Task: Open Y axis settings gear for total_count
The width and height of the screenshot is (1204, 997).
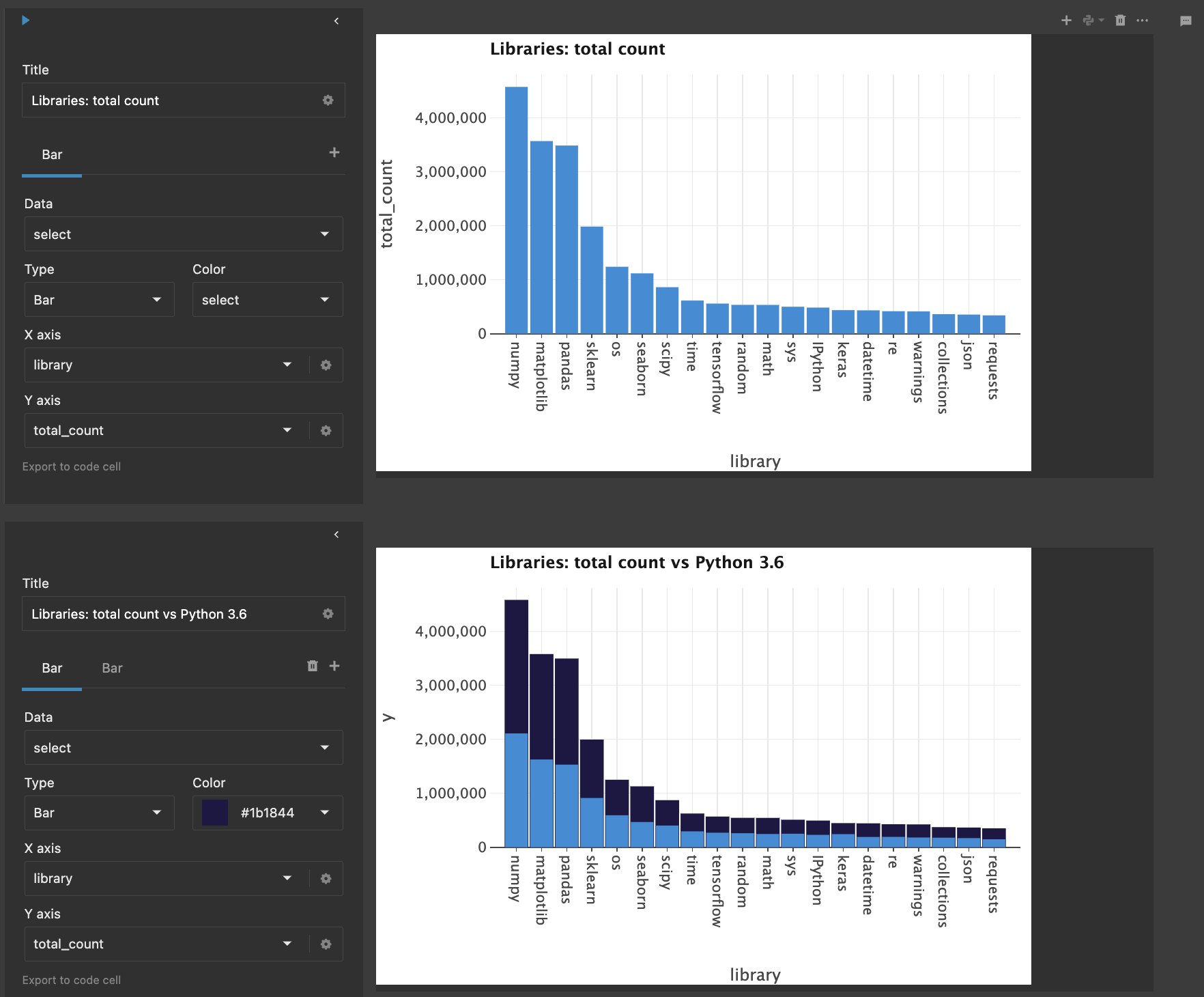Action: 326,430
